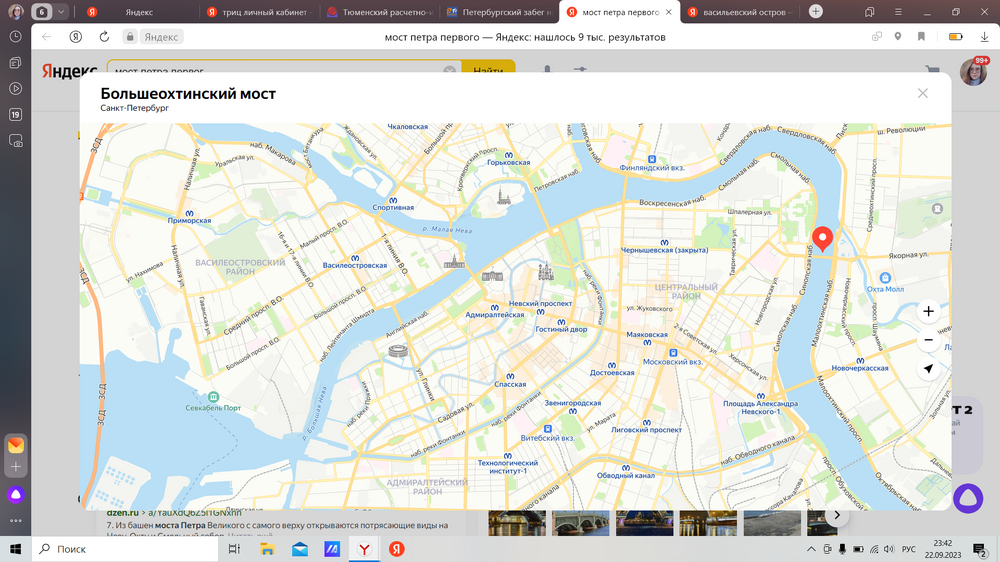Click the Yandex account avatar with 99+ badge

tap(973, 71)
